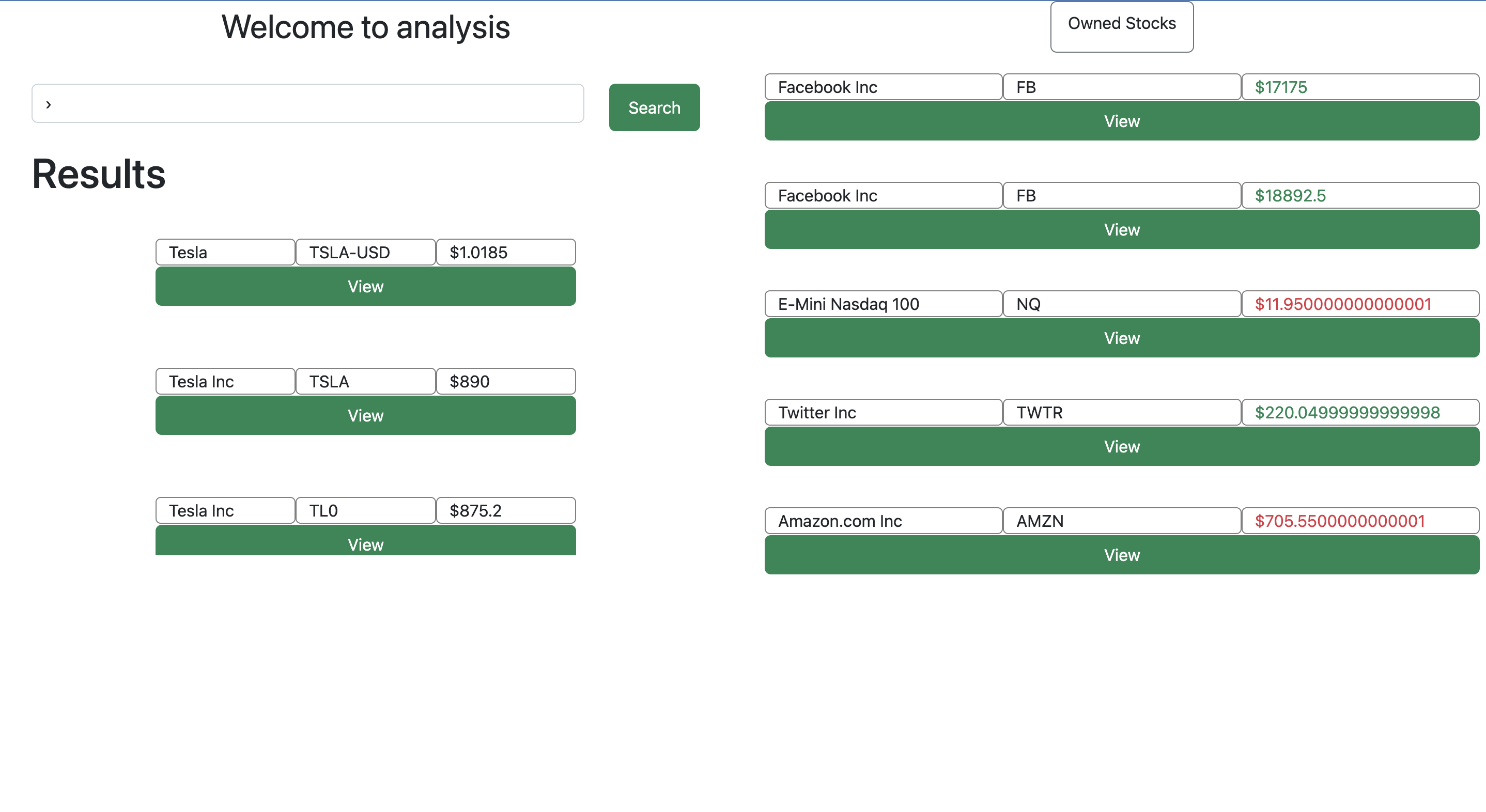View the E-Mini Nasdaq 100 holding
The image size is (1486, 812).
click(x=1121, y=338)
